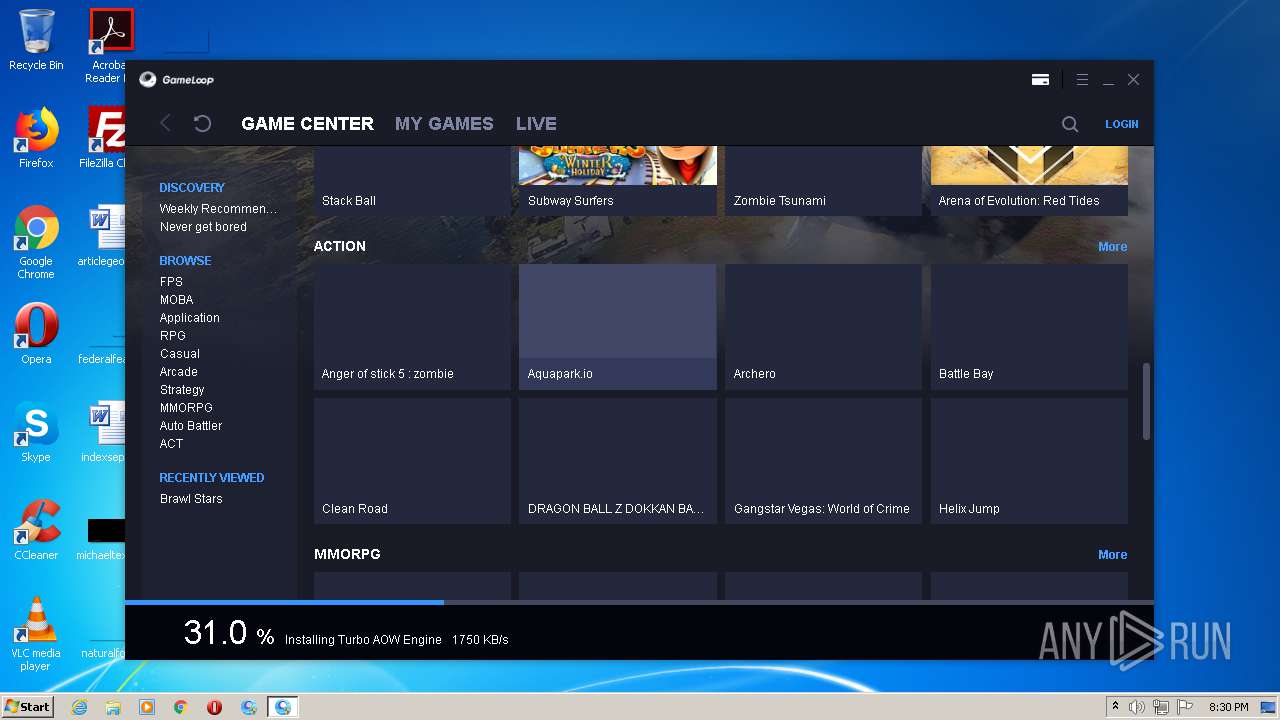Switch to GAME CENTER tab
The width and height of the screenshot is (1280, 720).
[x=307, y=124]
